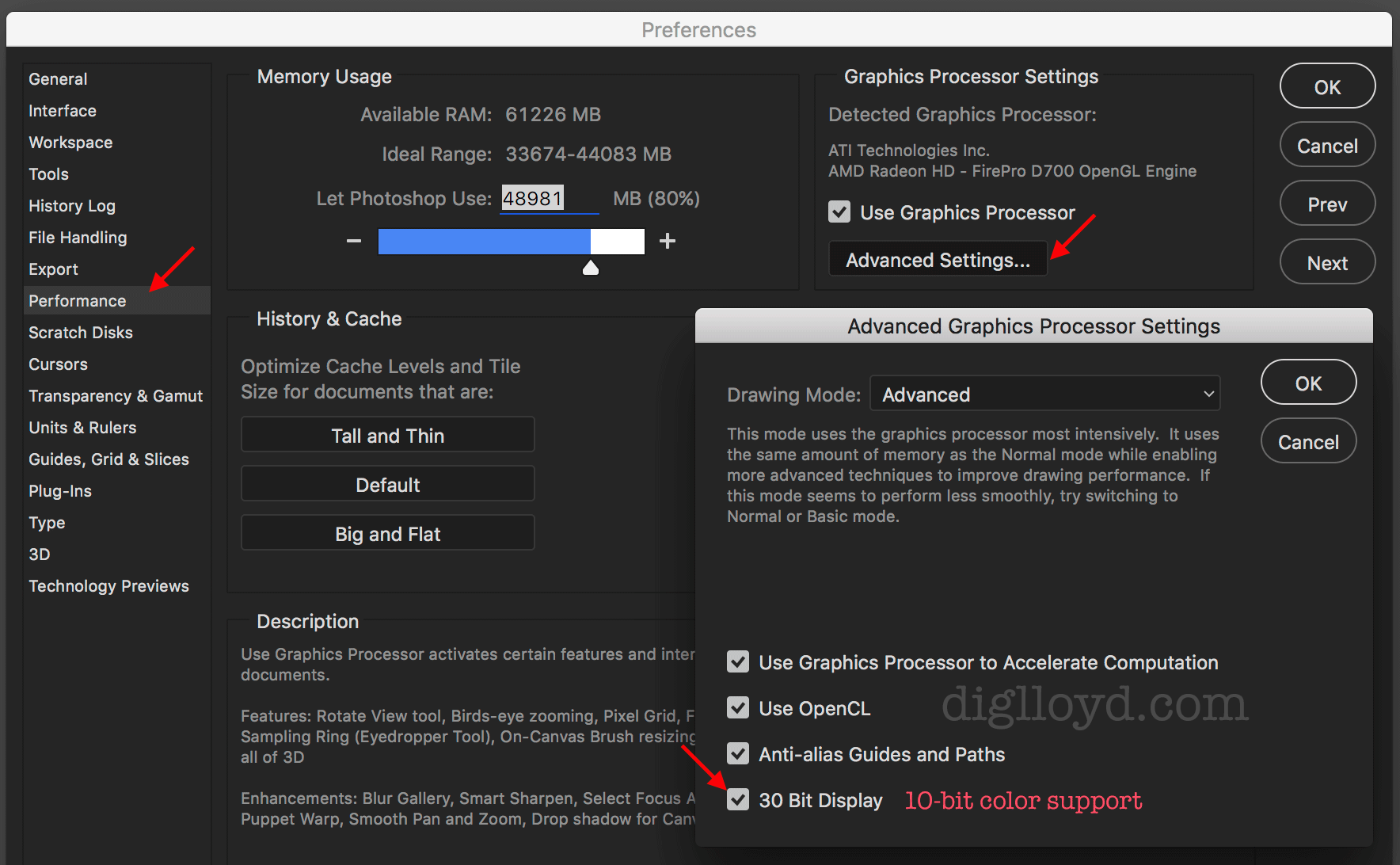Click the plus icon to increase memory usage
This screenshot has height=865, width=1400.
tap(668, 241)
